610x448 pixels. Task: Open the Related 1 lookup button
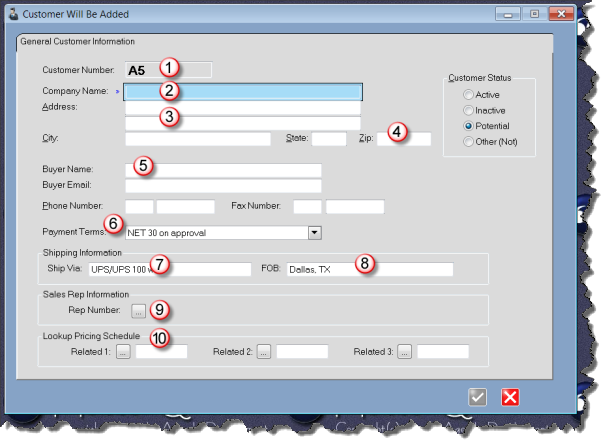(x=123, y=352)
